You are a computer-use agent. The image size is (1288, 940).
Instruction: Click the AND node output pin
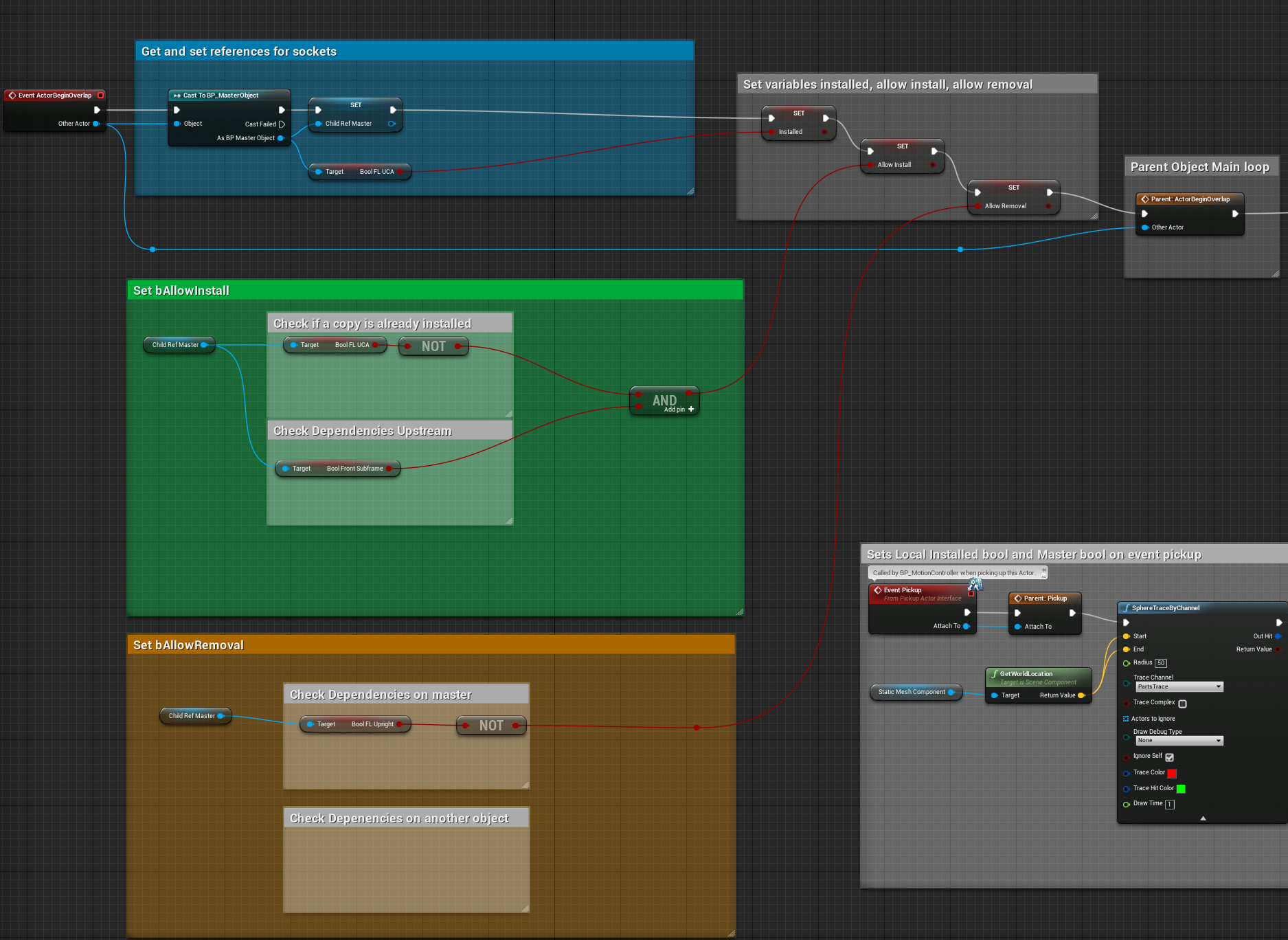coord(689,393)
